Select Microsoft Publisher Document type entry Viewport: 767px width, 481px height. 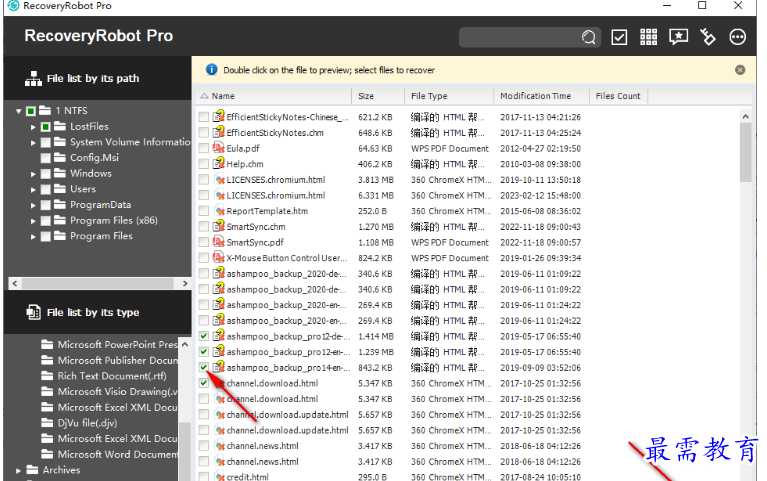[117, 360]
